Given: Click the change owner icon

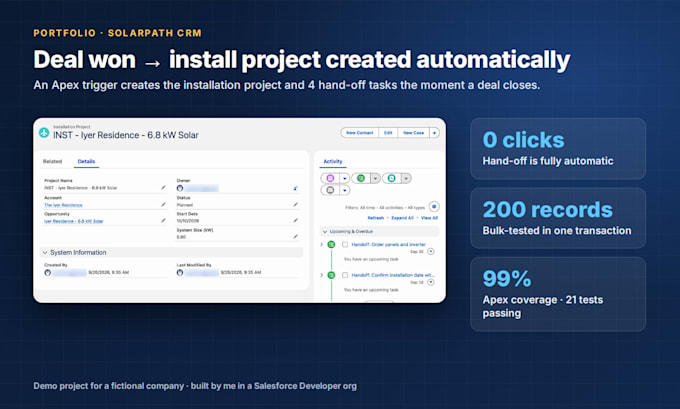Looking at the screenshot, I should (295, 188).
